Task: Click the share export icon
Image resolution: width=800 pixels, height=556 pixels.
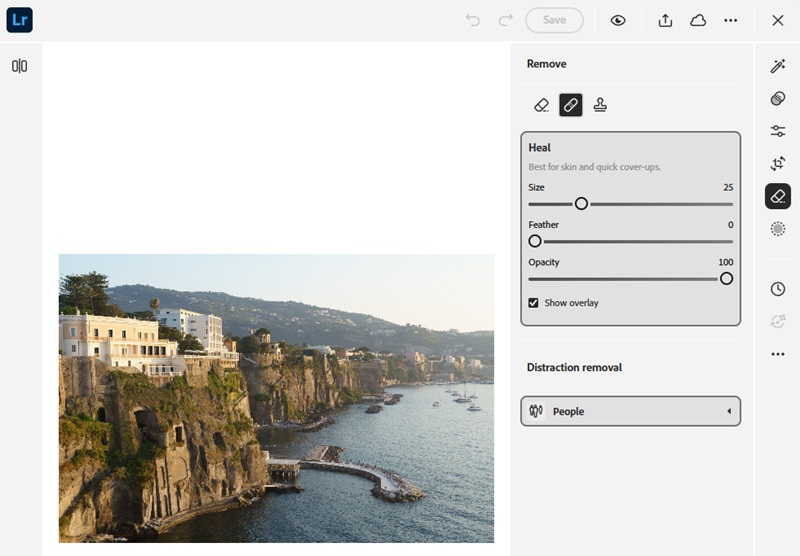Action: 665,20
